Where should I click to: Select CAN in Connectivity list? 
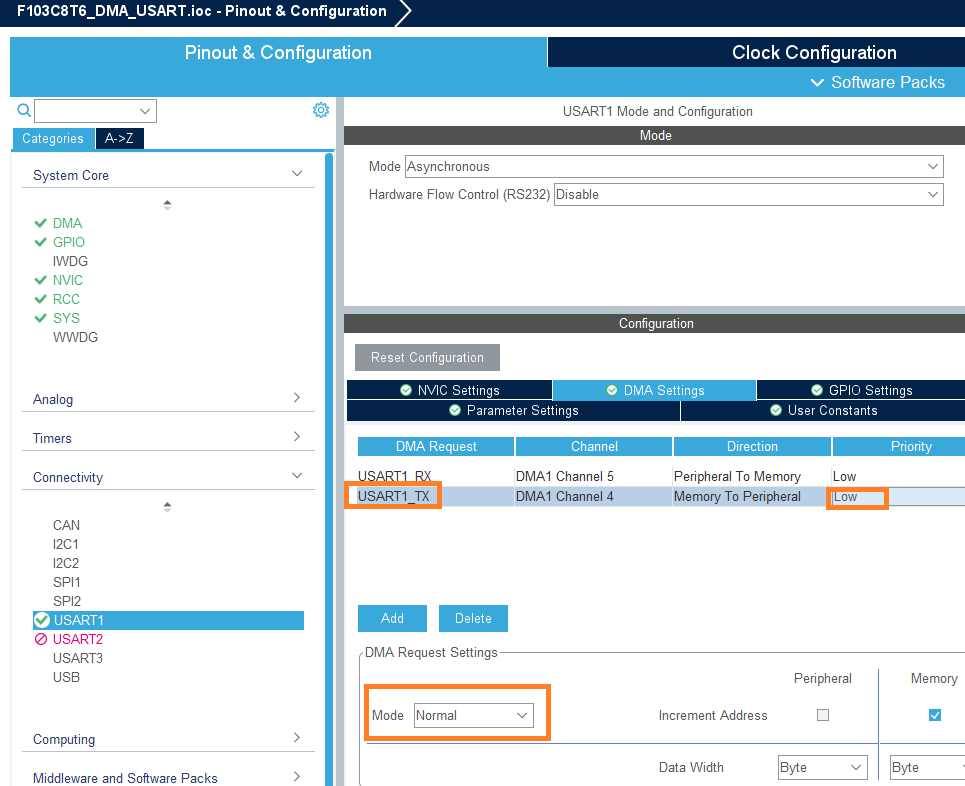(66, 525)
